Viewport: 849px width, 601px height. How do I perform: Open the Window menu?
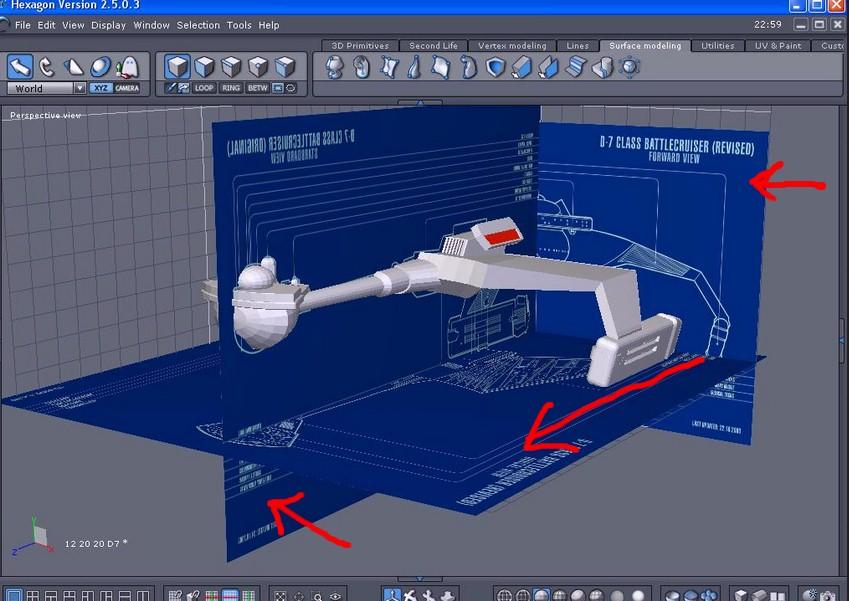click(152, 25)
